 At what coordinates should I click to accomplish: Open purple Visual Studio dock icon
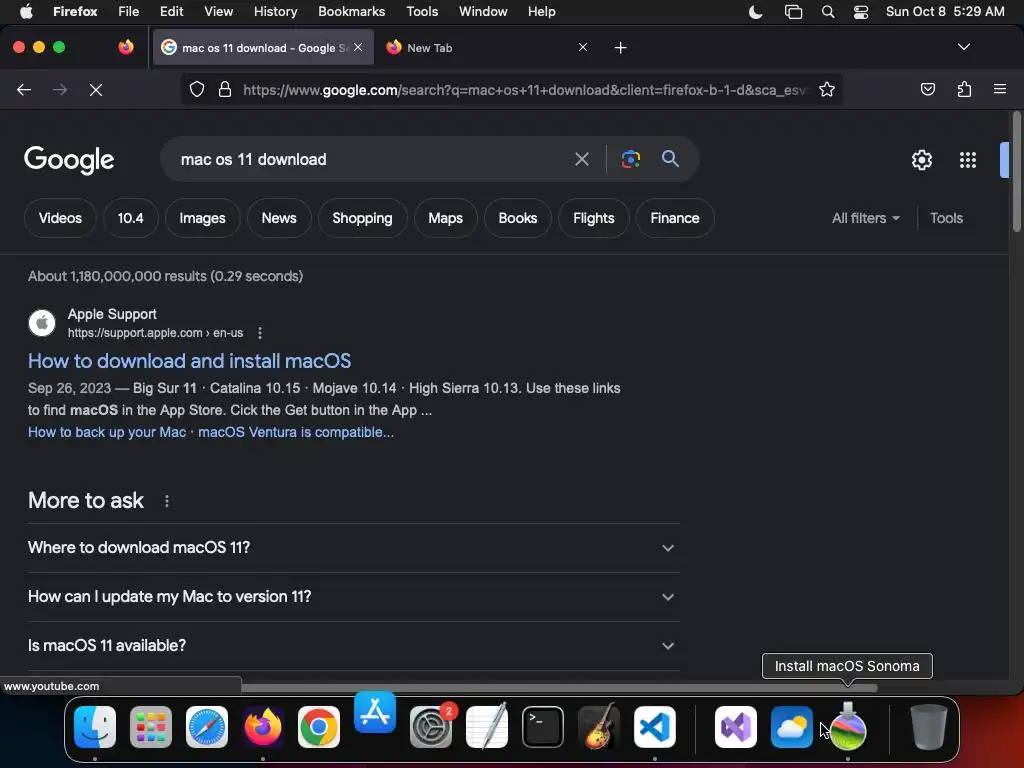pos(736,727)
